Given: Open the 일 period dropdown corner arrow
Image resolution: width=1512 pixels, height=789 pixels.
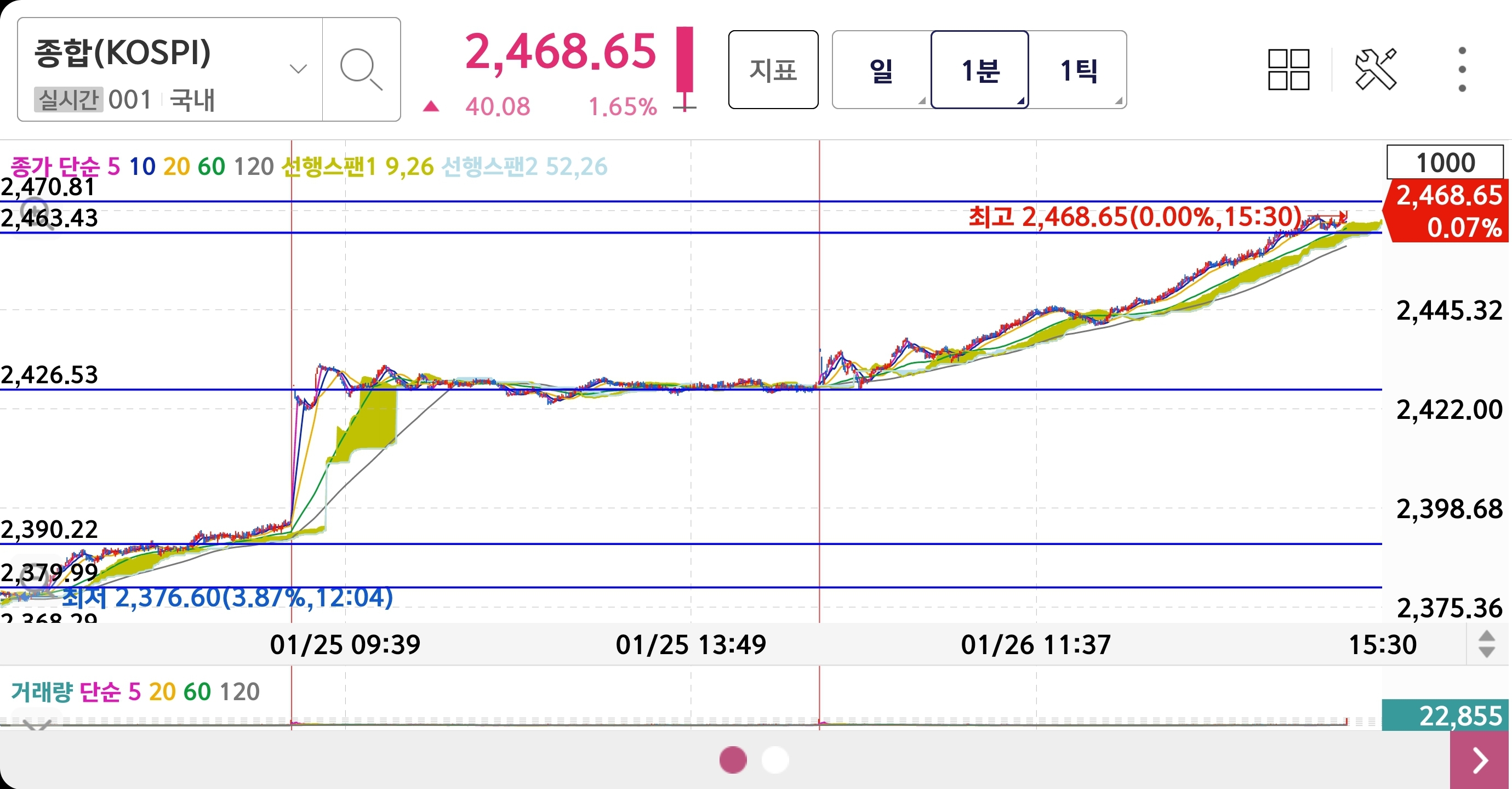Looking at the screenshot, I should pos(922,101).
